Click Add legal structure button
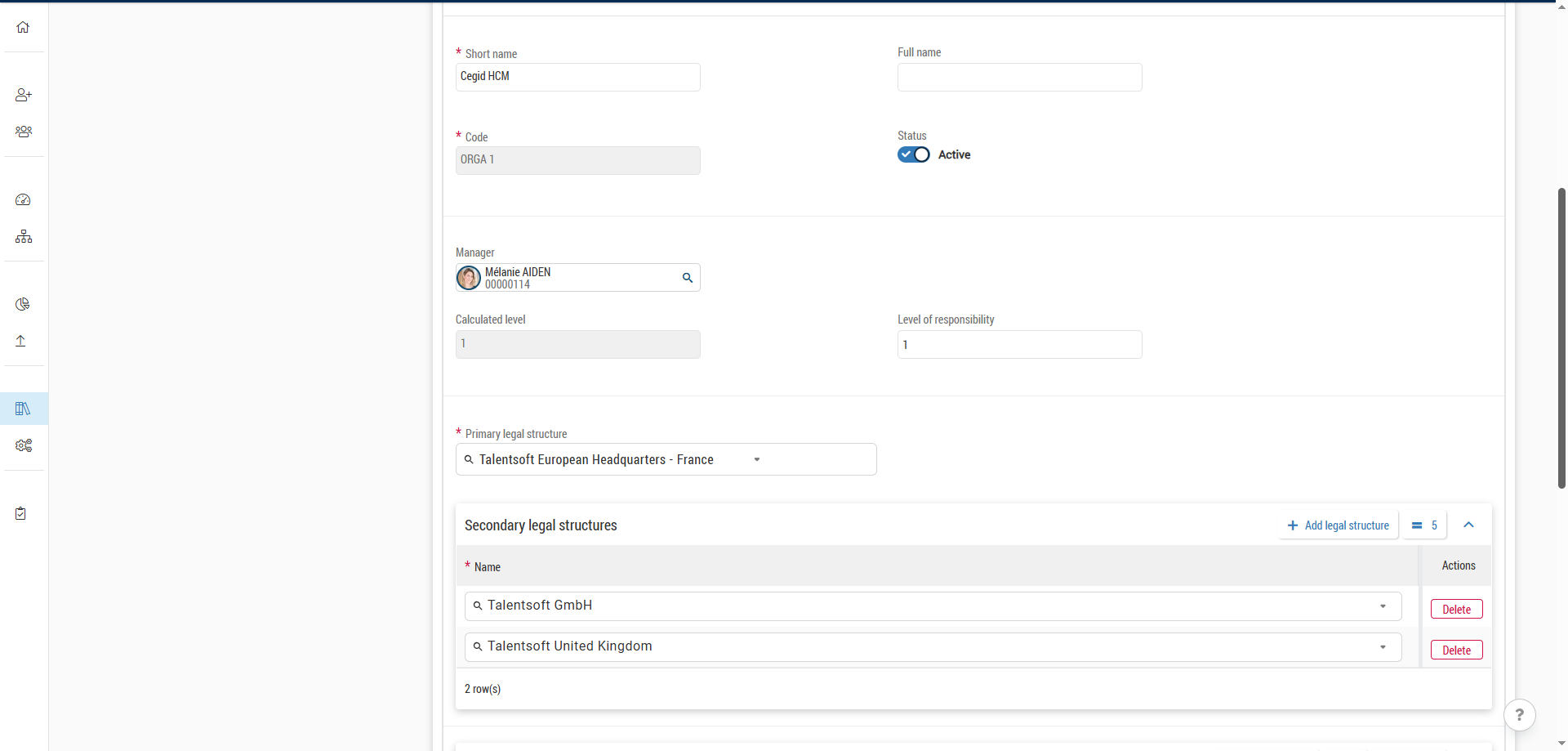 (x=1339, y=525)
